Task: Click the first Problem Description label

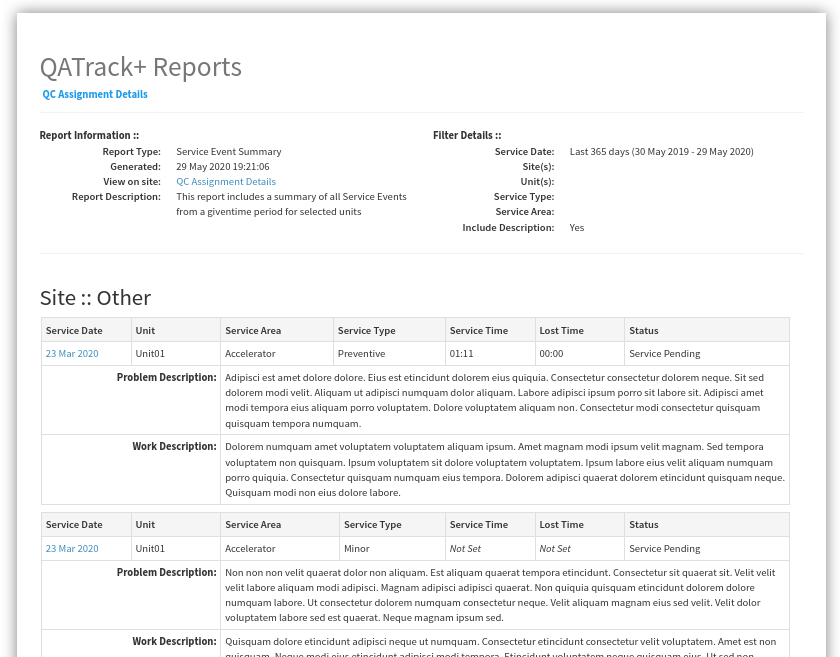Action: (x=167, y=377)
